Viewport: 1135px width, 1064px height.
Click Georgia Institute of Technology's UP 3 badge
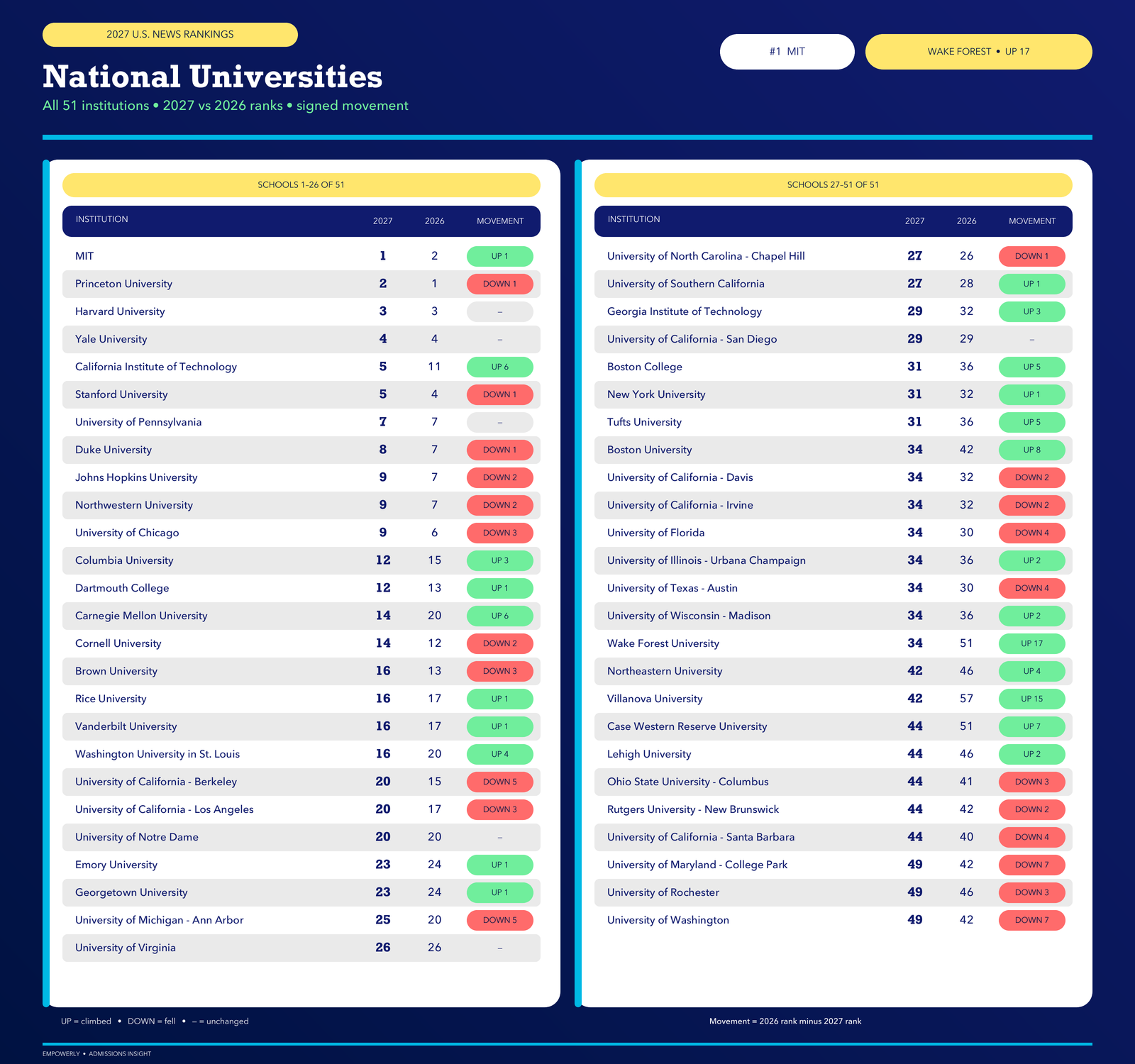click(1032, 311)
